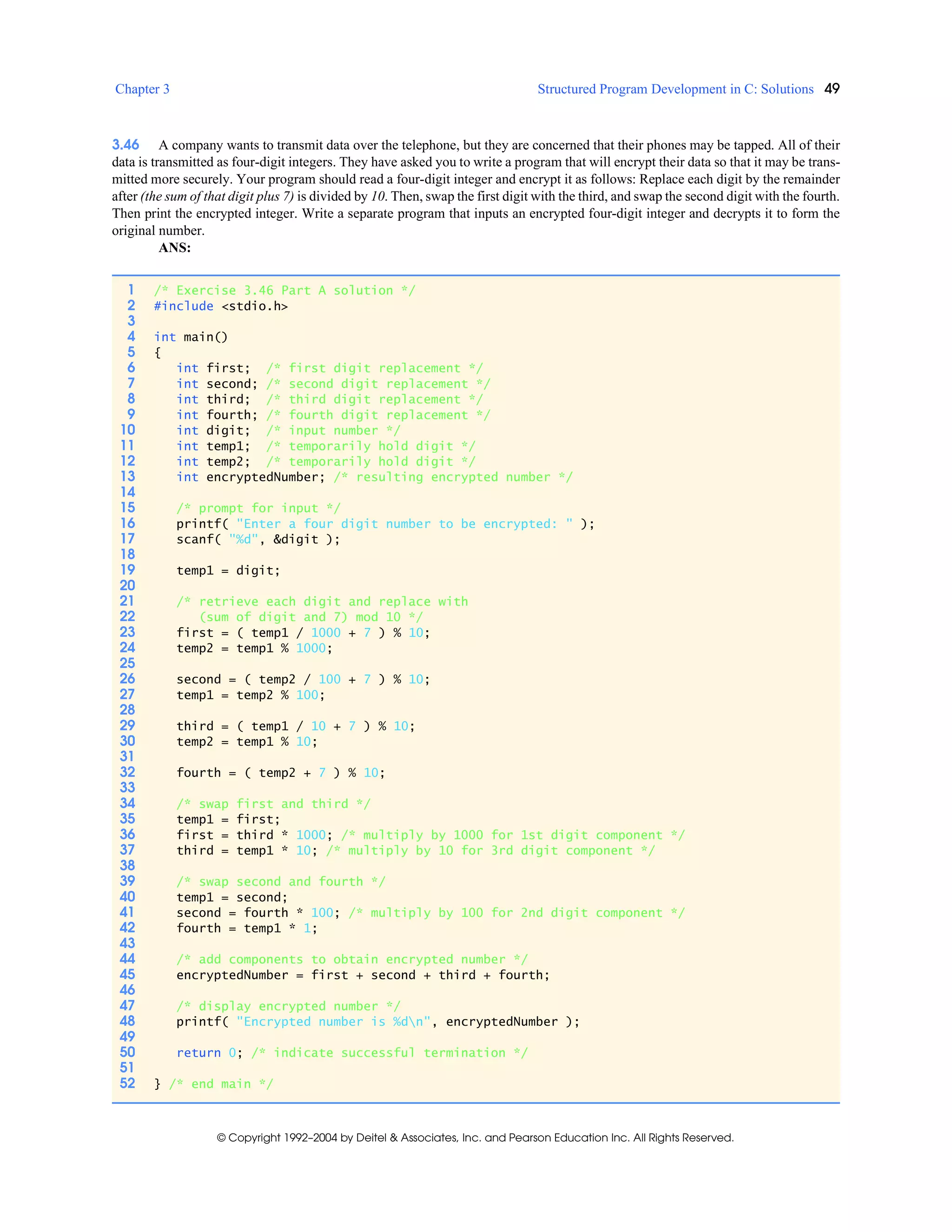The width and height of the screenshot is (952, 1232).
Task: Click the '#include <stdio.h>' code line
Action: (220, 306)
